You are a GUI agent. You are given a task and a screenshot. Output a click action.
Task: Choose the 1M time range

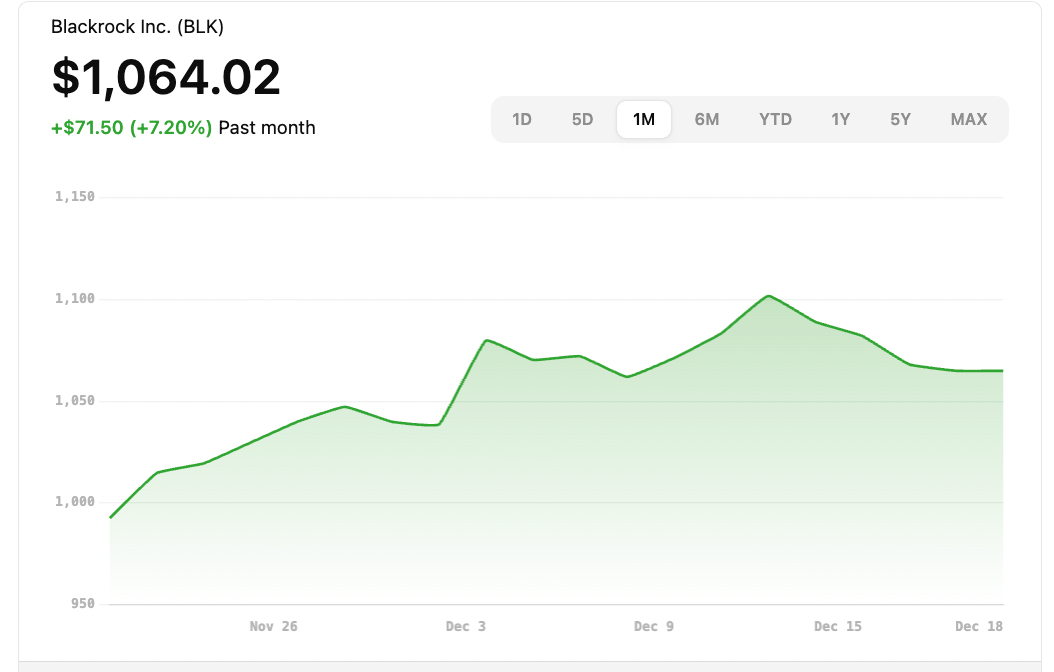[x=643, y=120]
